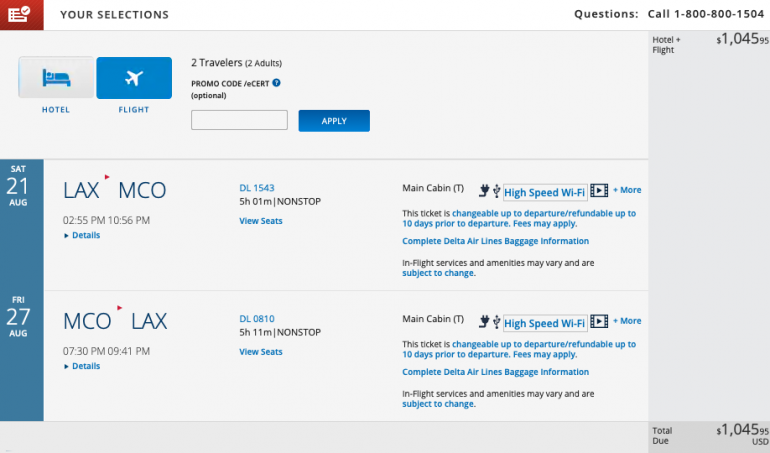The width and height of the screenshot is (770, 453).
Task: Show + More amenities for flight DL 0810
Action: coord(627,321)
